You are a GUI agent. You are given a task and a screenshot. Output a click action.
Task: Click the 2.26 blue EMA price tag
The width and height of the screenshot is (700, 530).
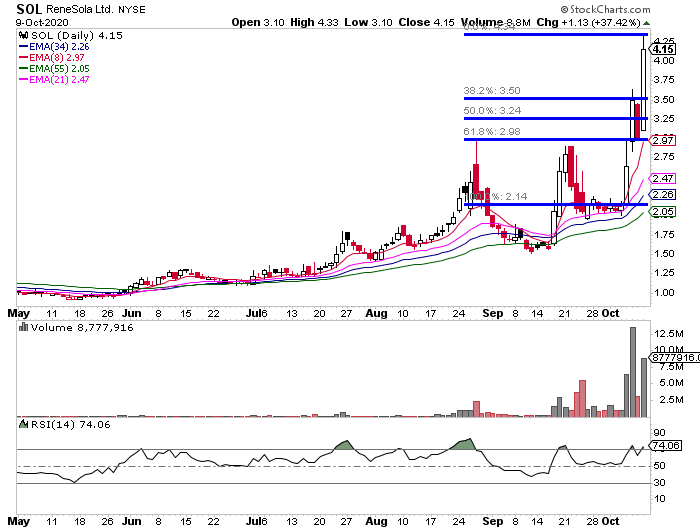663,195
